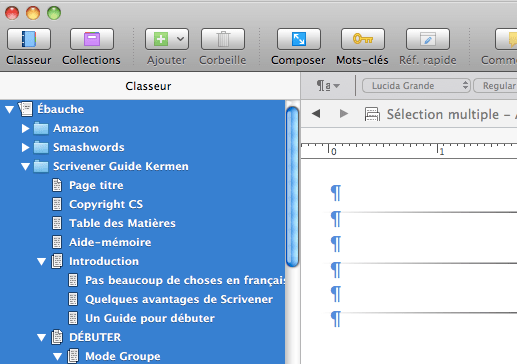Select Page titre in the binder
Viewport: 517px width, 364px height.
click(x=96, y=185)
